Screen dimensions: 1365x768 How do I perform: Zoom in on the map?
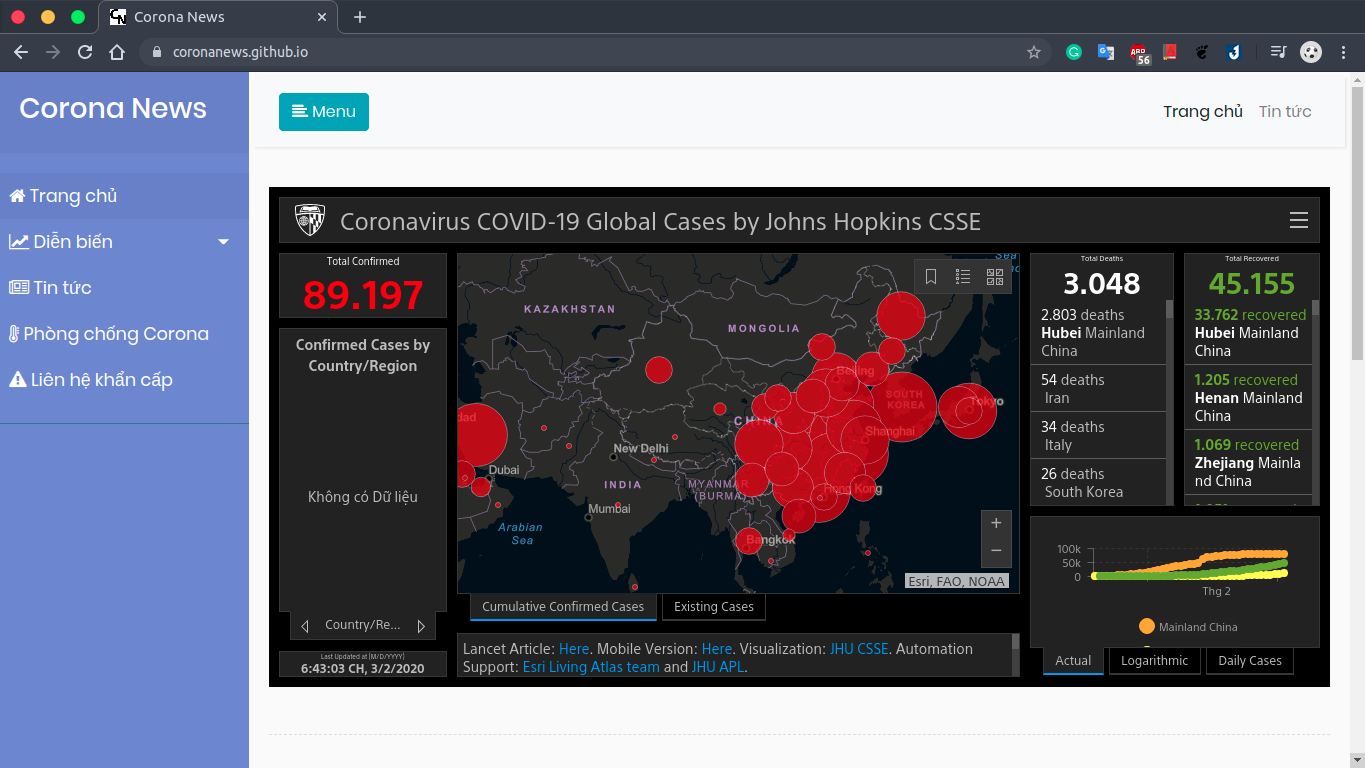pos(995,523)
